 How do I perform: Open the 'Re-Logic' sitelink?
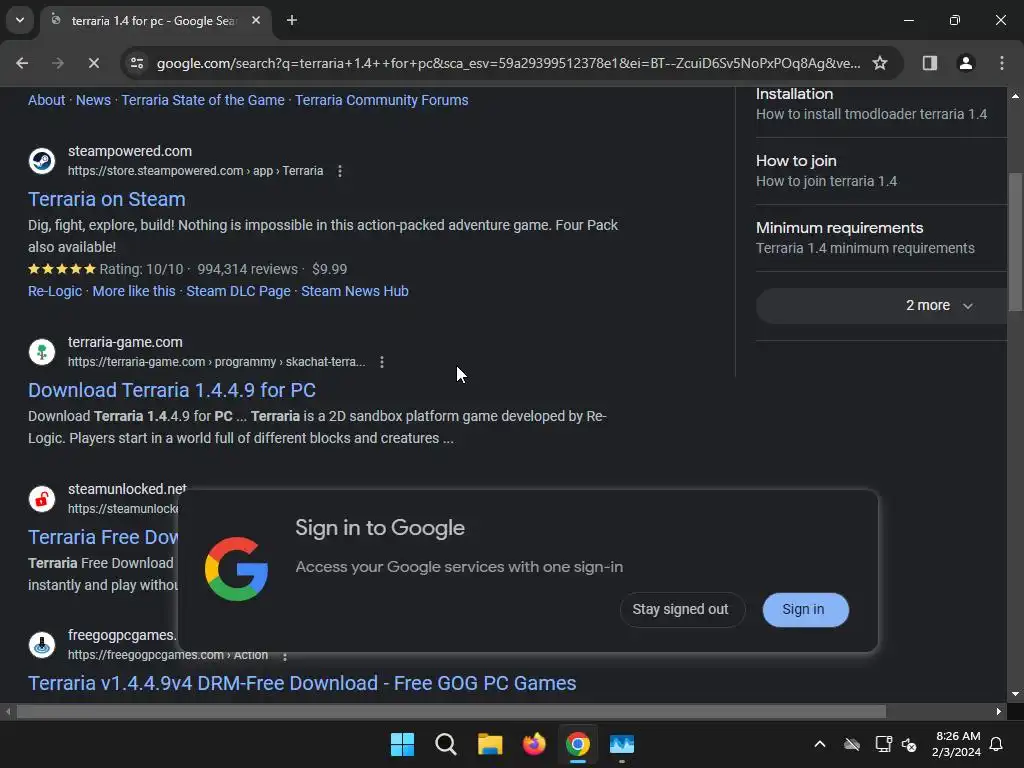pyautogui.click(x=55, y=291)
